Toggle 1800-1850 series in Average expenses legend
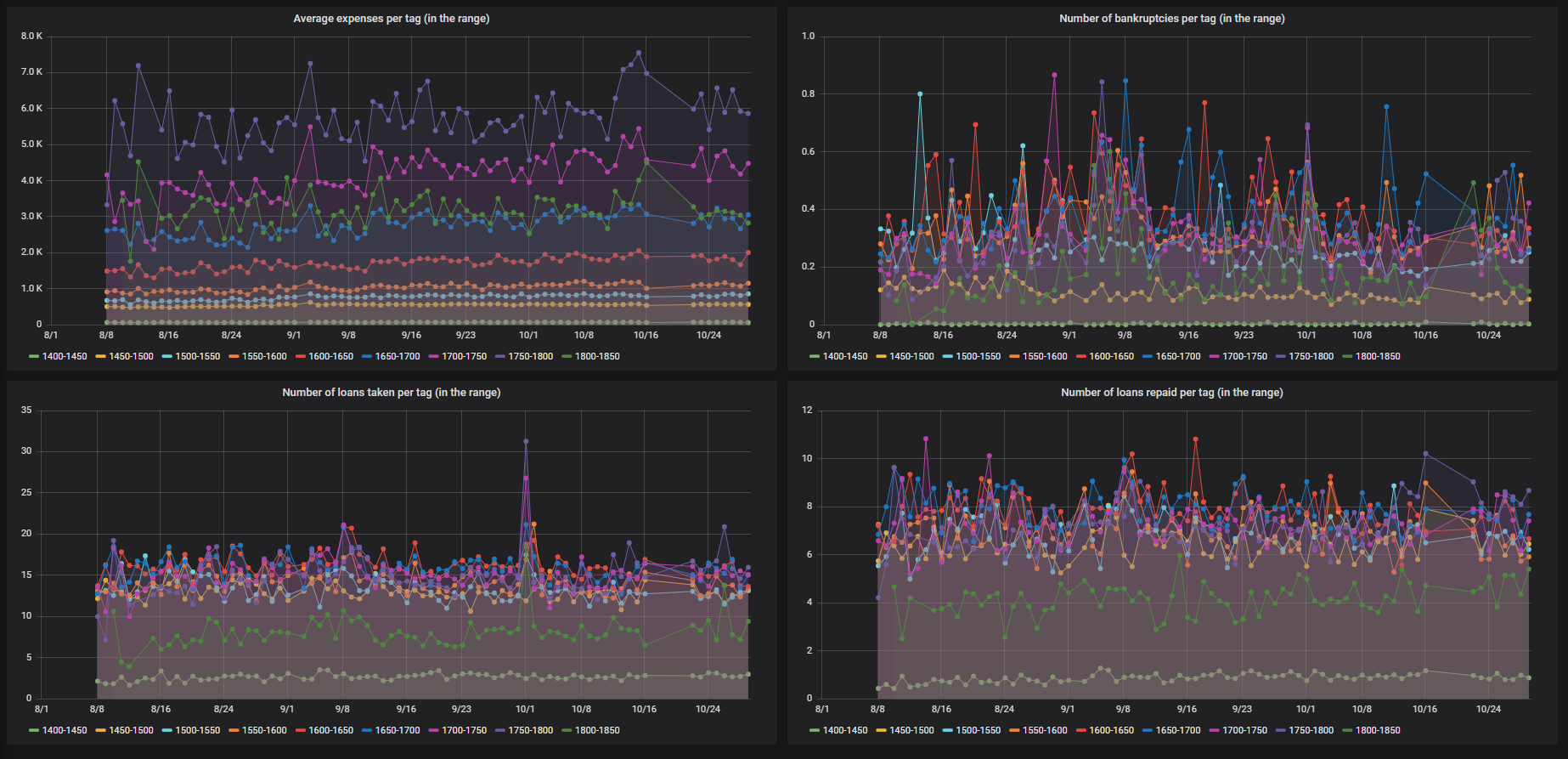This screenshot has width=1568, height=759. point(590,356)
